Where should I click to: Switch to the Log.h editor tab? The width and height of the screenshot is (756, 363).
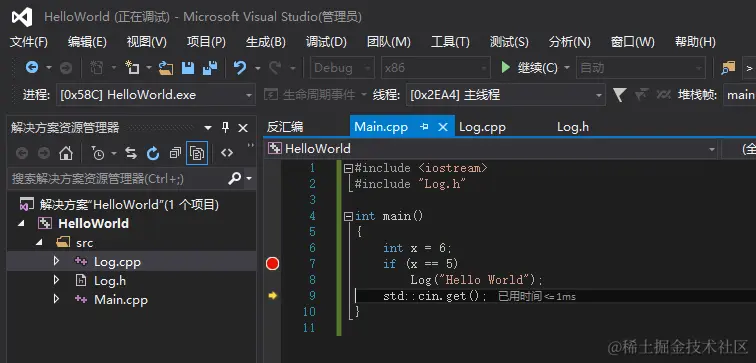573,127
